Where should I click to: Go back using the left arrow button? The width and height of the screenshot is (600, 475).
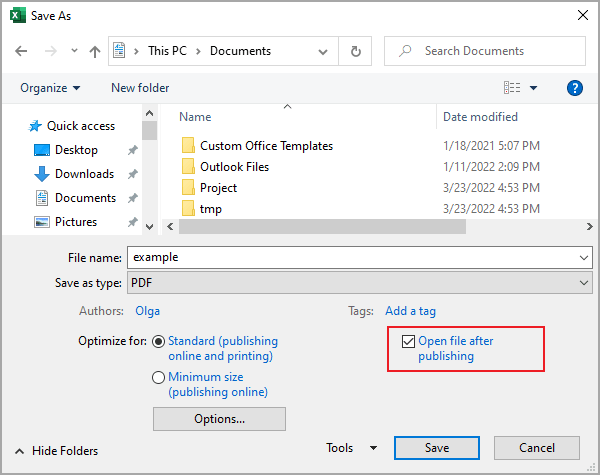(21, 51)
